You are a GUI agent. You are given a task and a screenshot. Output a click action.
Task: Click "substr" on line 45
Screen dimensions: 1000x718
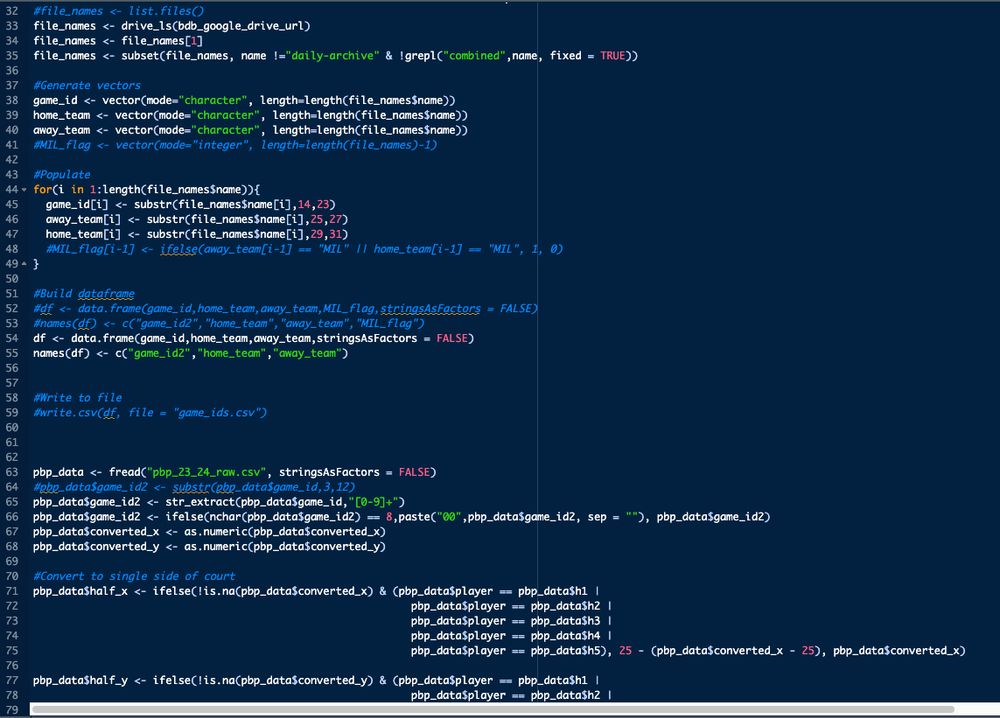[152, 205]
